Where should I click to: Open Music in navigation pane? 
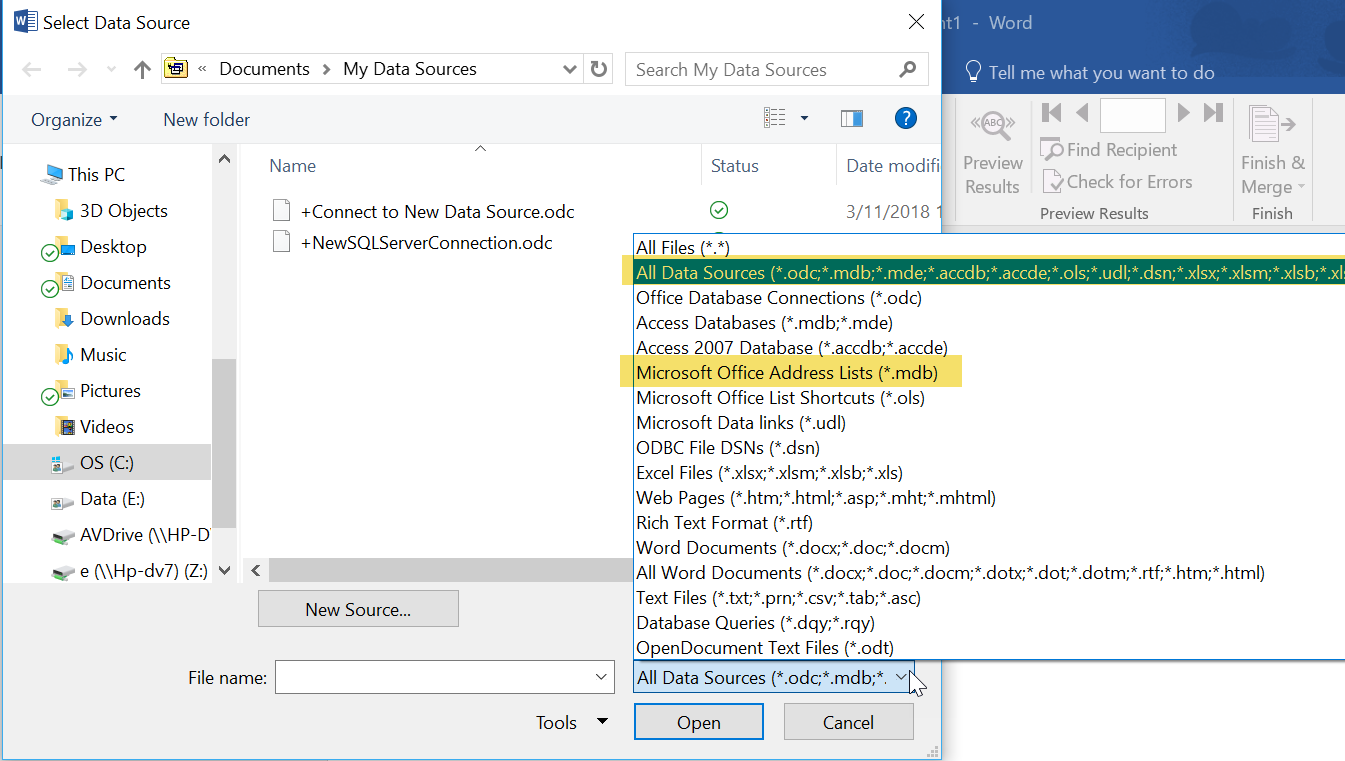click(103, 355)
